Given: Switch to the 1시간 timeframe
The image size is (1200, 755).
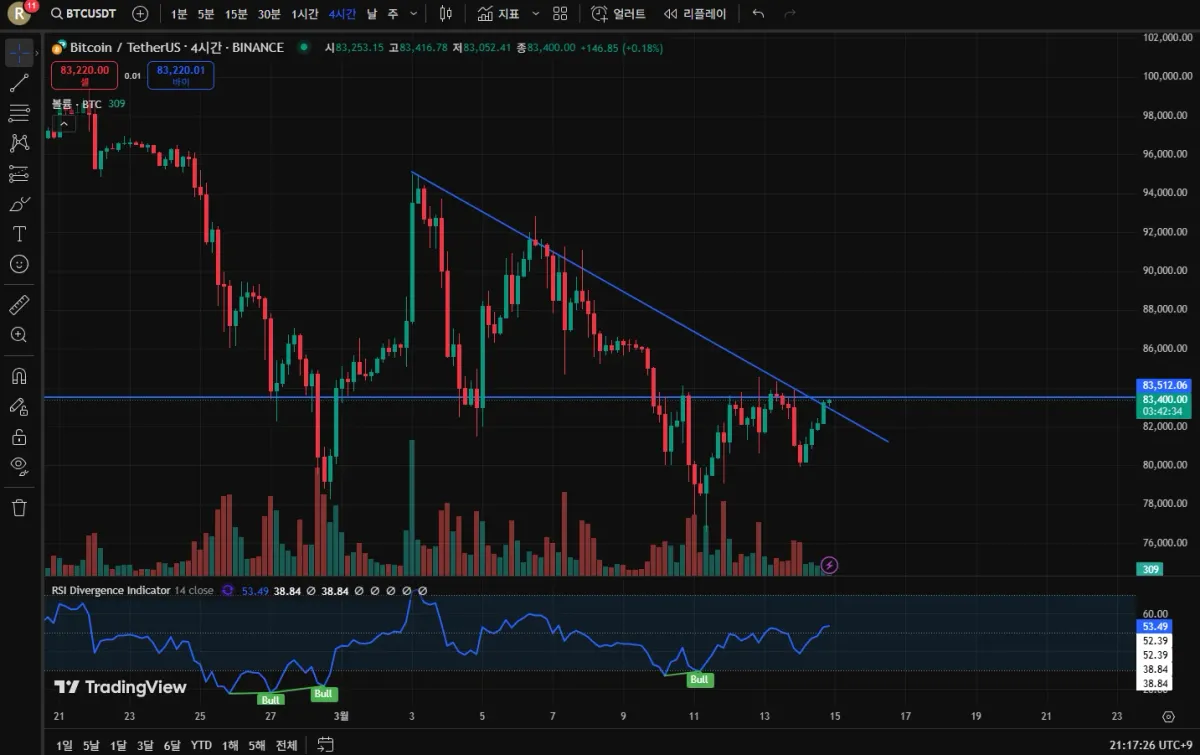Looking at the screenshot, I should (305, 14).
